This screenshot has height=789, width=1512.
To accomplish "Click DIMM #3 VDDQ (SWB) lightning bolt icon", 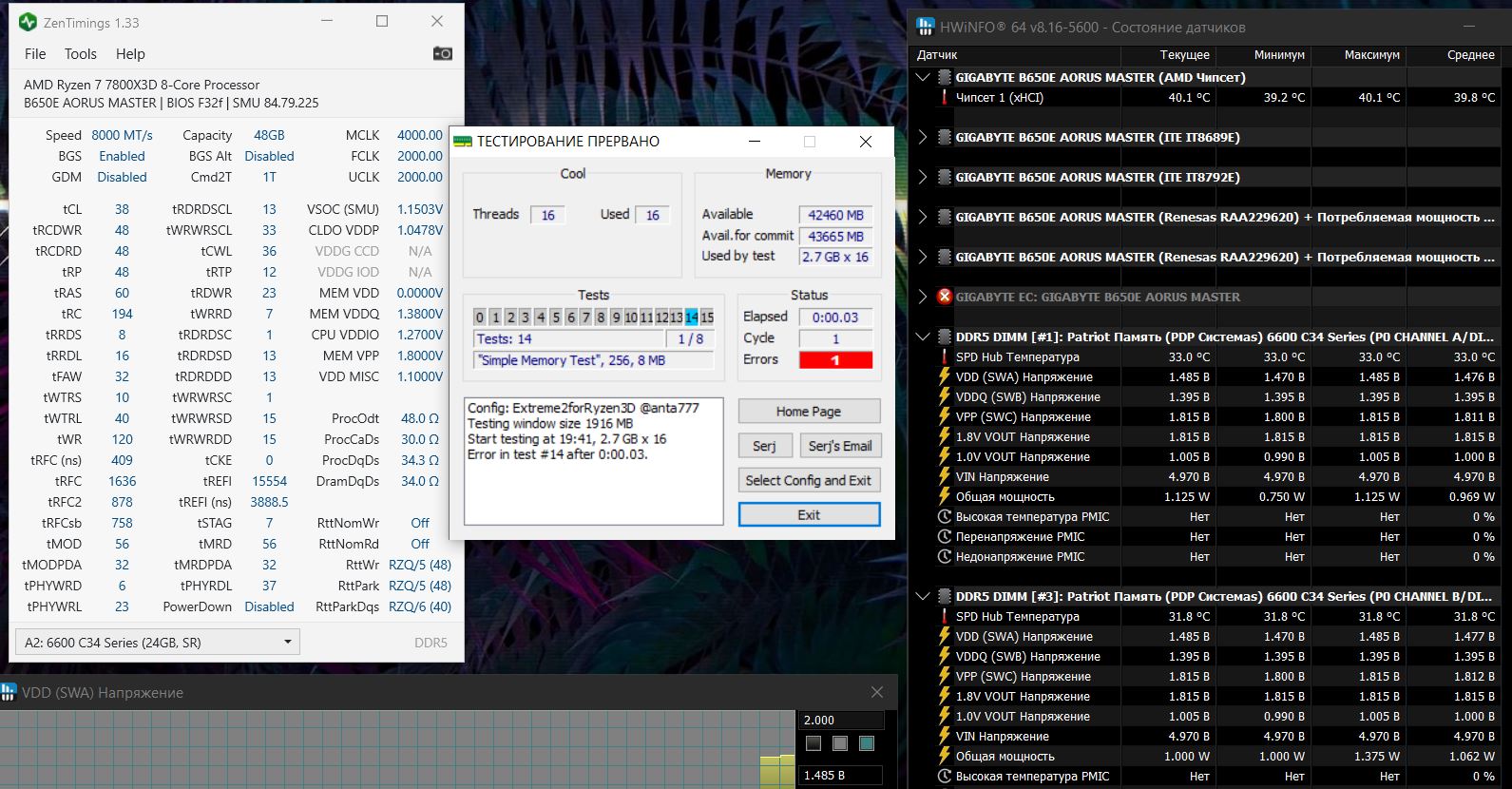I will point(944,656).
